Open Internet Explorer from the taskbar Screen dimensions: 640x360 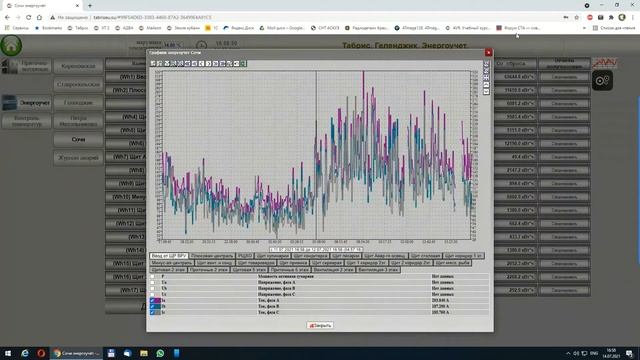click(25, 353)
